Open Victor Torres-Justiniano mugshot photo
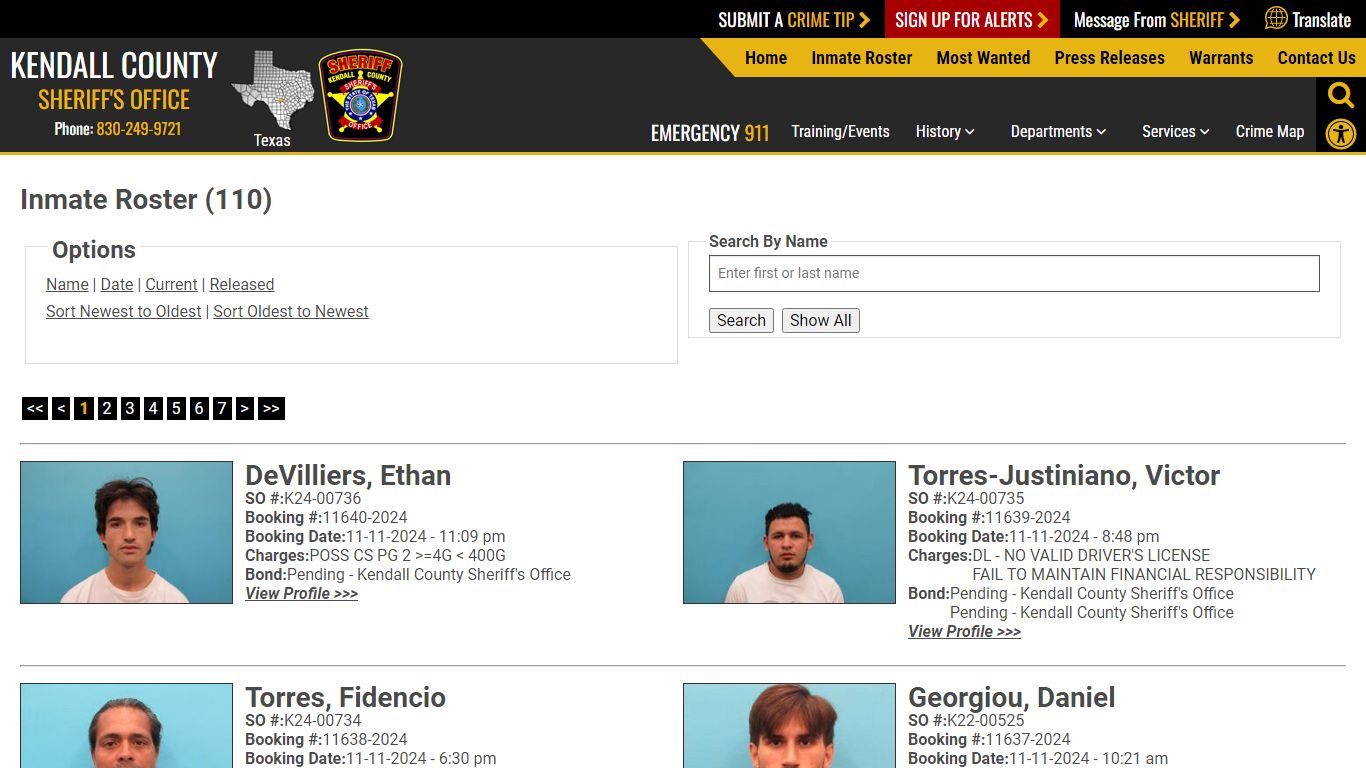This screenshot has width=1366, height=768. click(x=789, y=532)
